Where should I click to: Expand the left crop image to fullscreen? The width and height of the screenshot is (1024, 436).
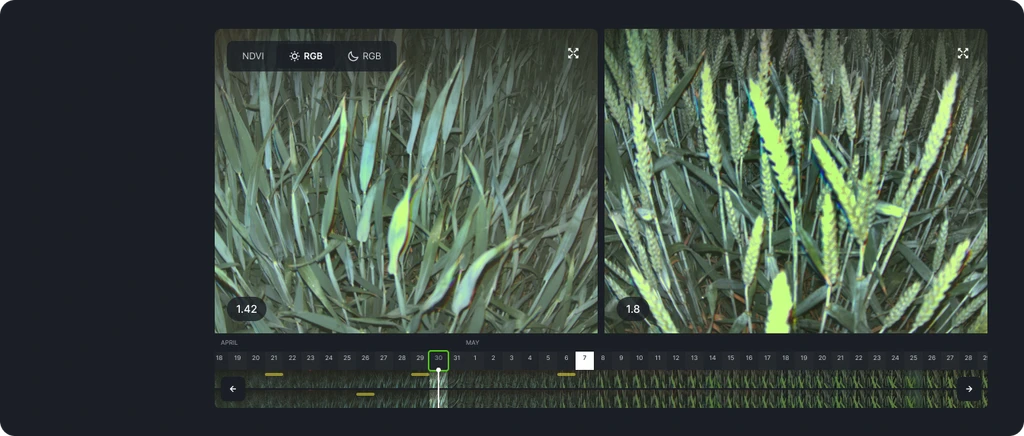573,53
